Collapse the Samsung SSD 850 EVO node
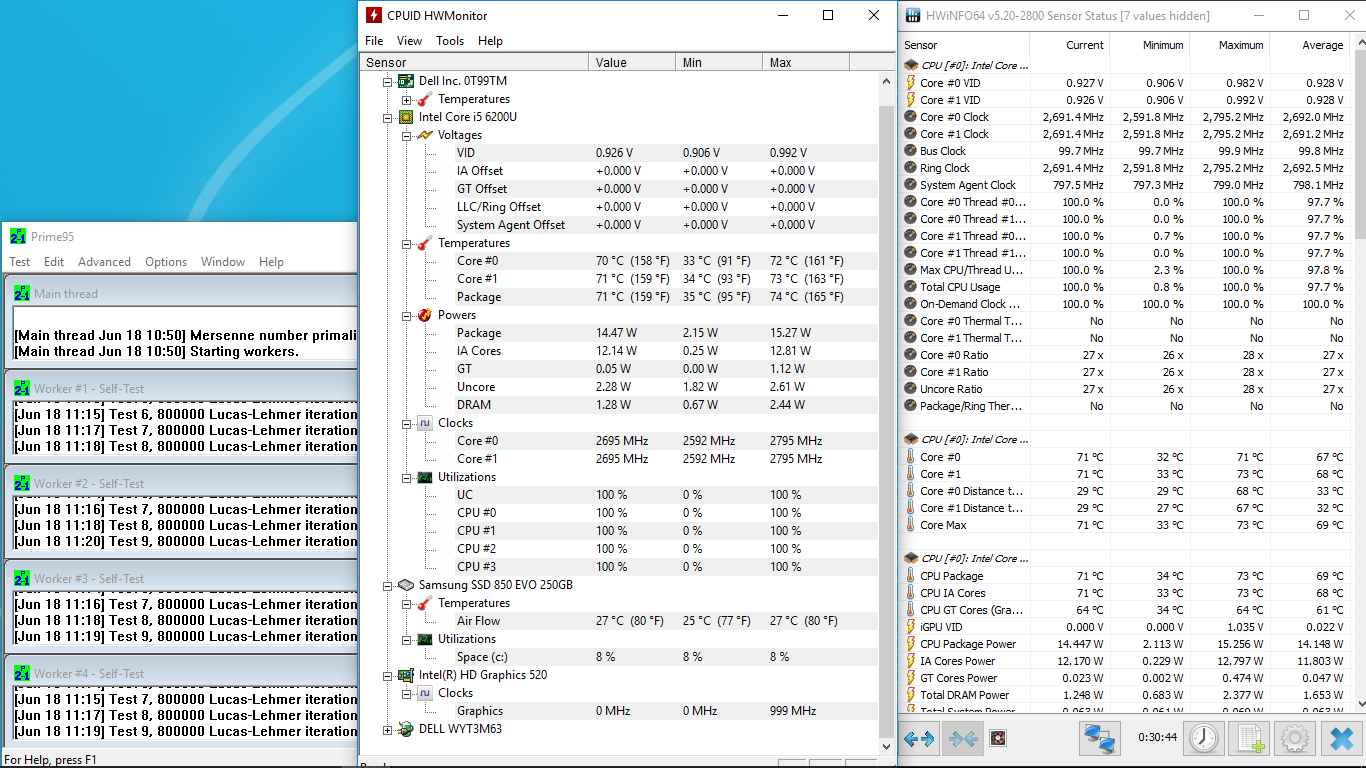The width and height of the screenshot is (1366, 768). pyautogui.click(x=388, y=585)
